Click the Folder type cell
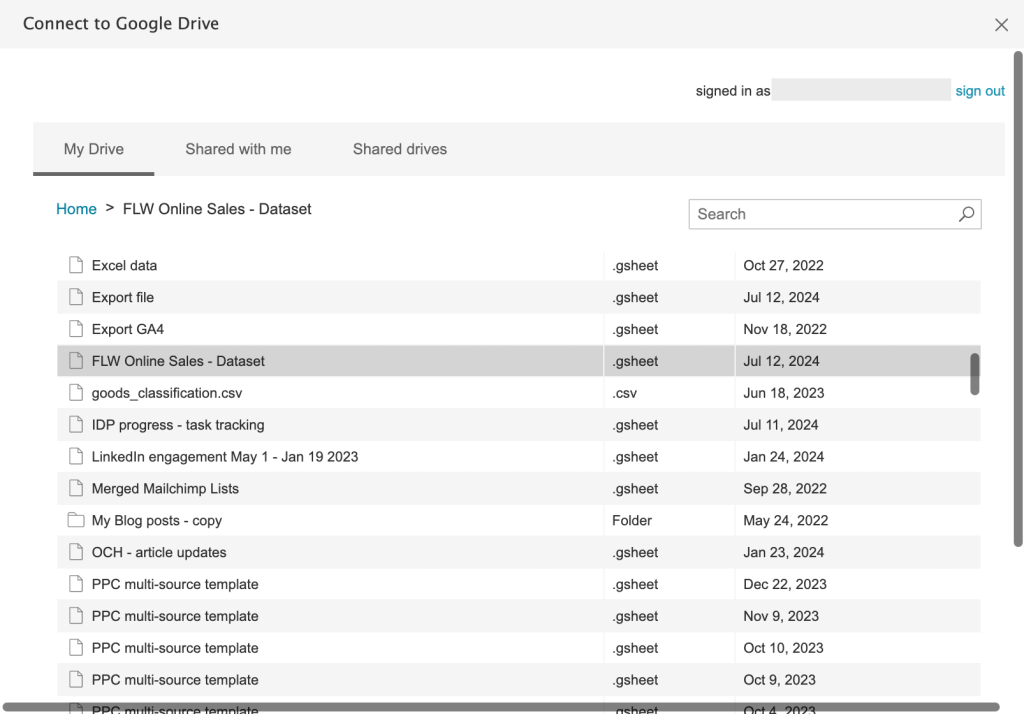The width and height of the screenshot is (1024, 714). [x=669, y=521]
